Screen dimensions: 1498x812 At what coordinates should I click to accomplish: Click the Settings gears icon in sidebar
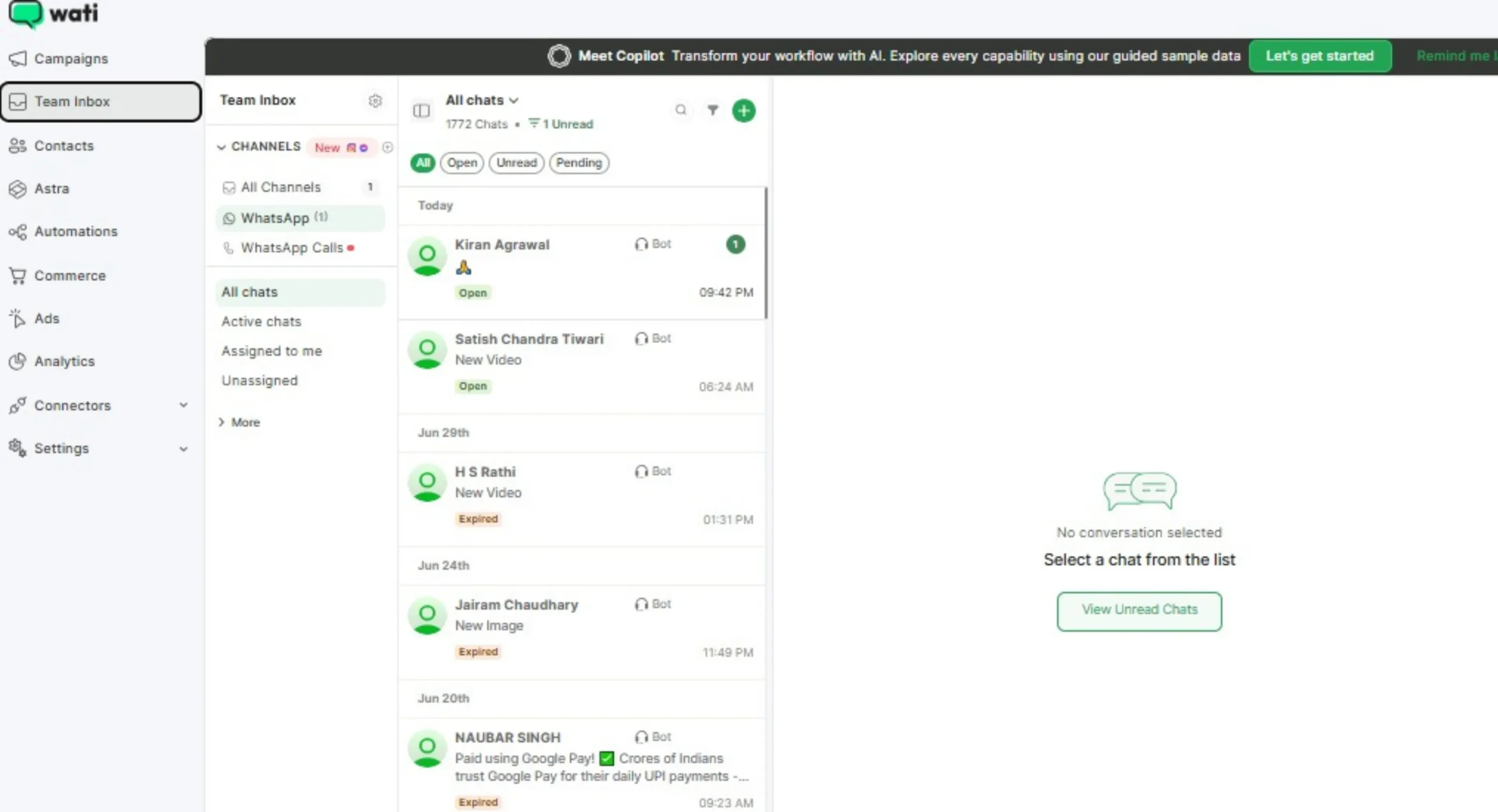coord(18,448)
